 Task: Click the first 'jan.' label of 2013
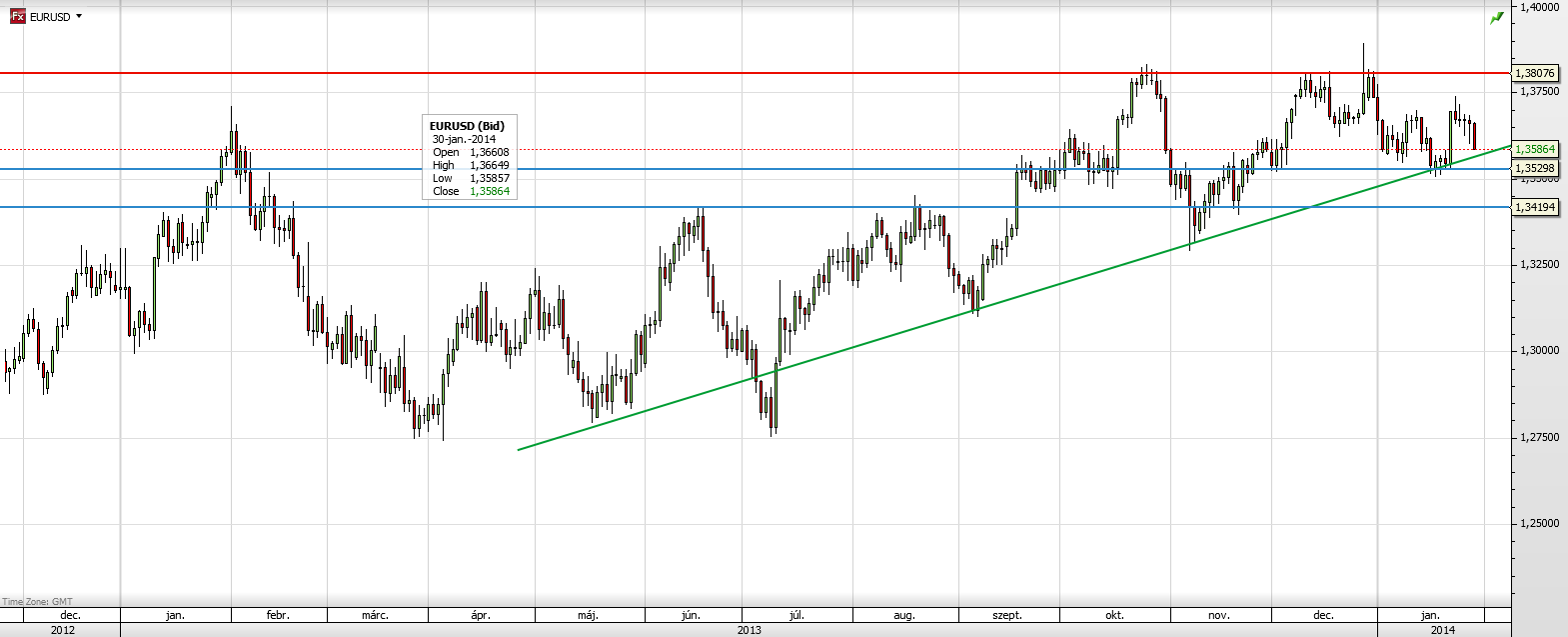(x=175, y=616)
